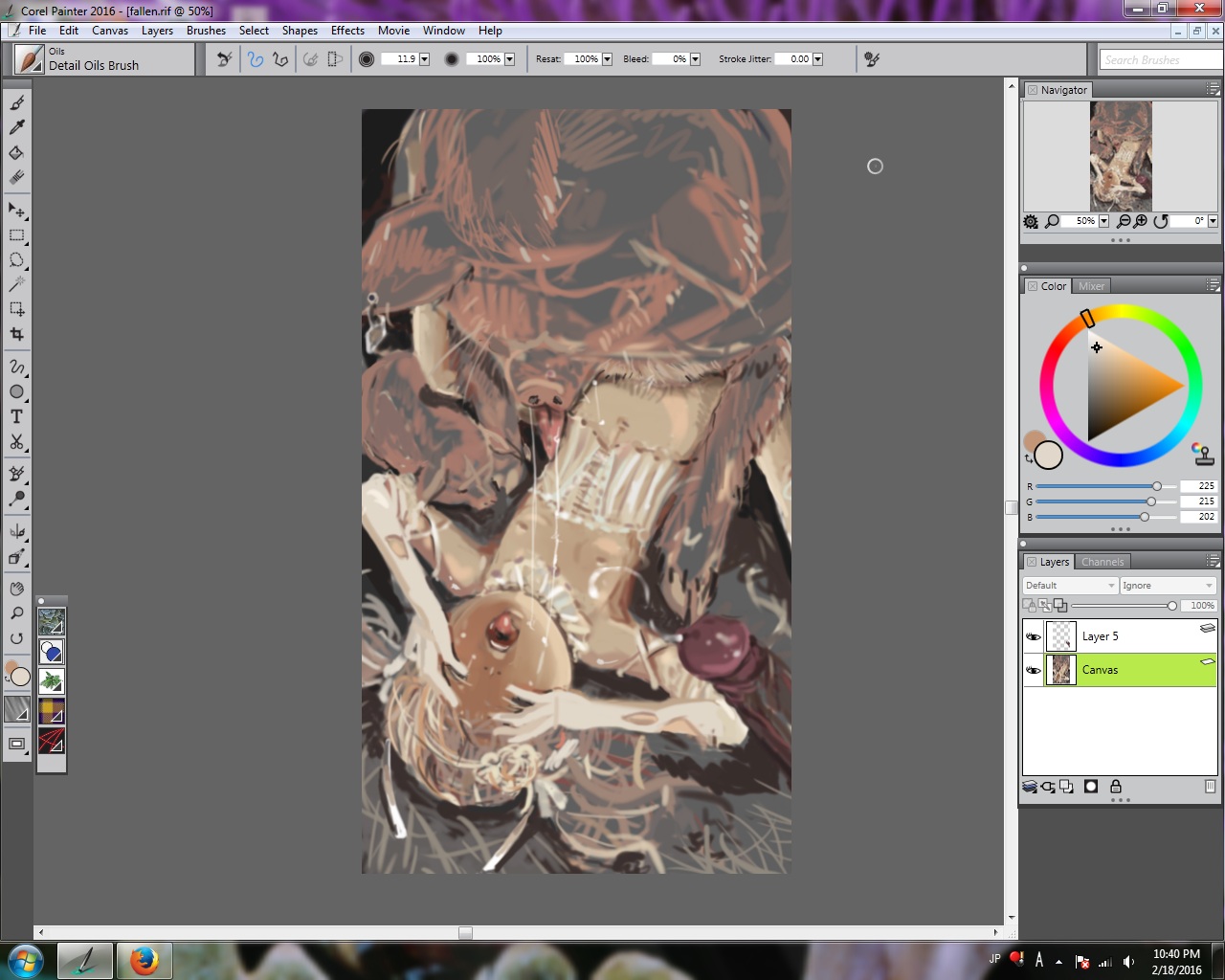Adjust the R color slider
The height and width of the screenshot is (980, 1225).
[x=1105, y=486]
